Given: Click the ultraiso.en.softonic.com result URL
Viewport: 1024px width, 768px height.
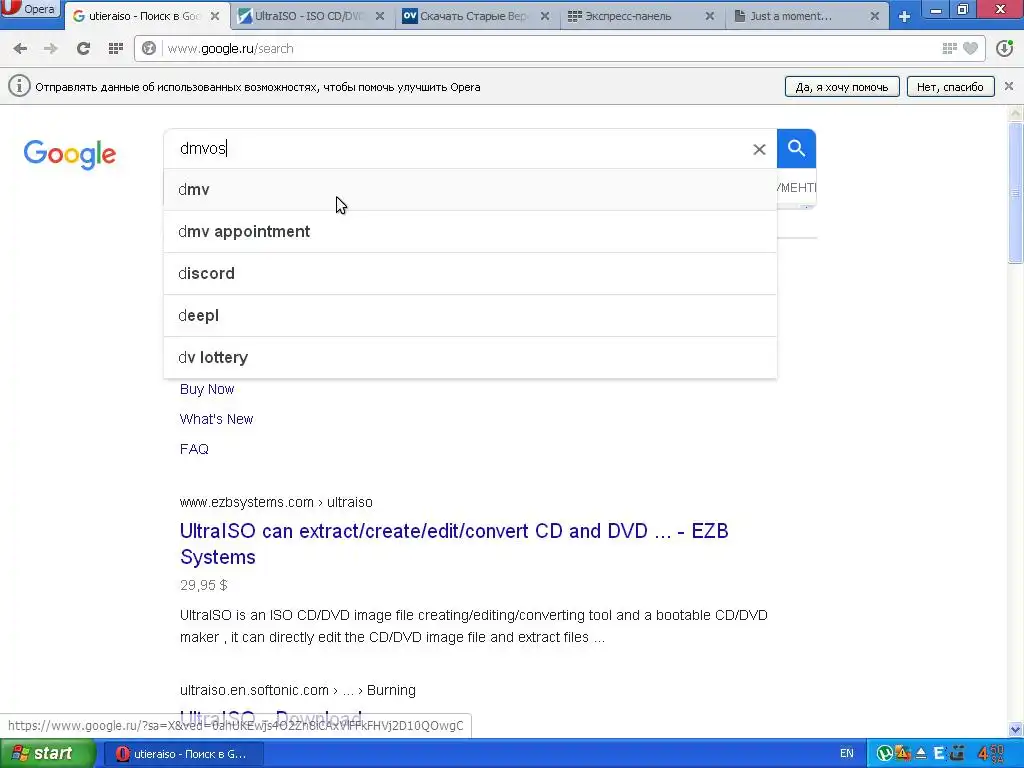Looking at the screenshot, I should 298,690.
